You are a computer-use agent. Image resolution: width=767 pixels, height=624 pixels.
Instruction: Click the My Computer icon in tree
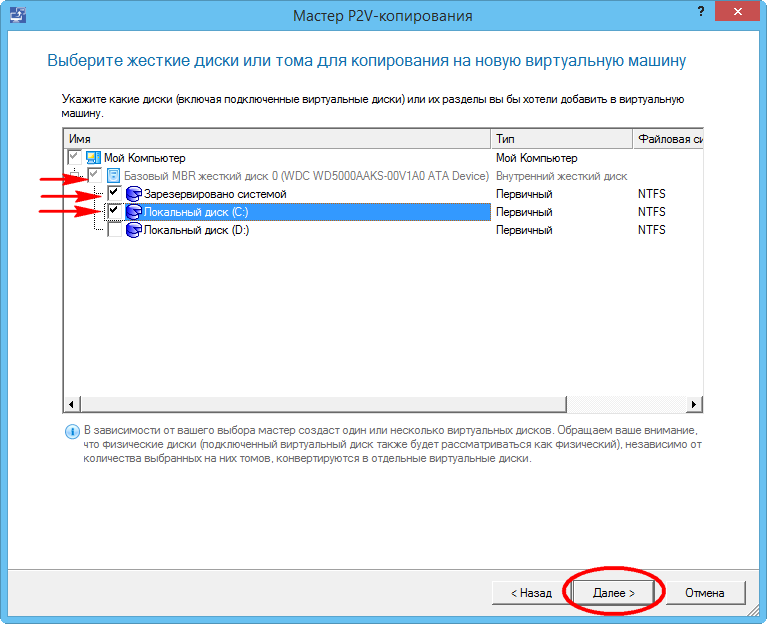coord(93,157)
